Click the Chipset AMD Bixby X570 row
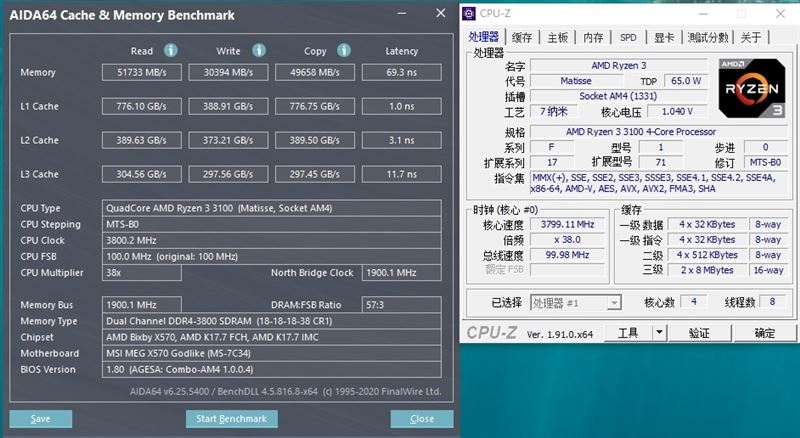Screen dimensions: 800x438 [x=271, y=337]
